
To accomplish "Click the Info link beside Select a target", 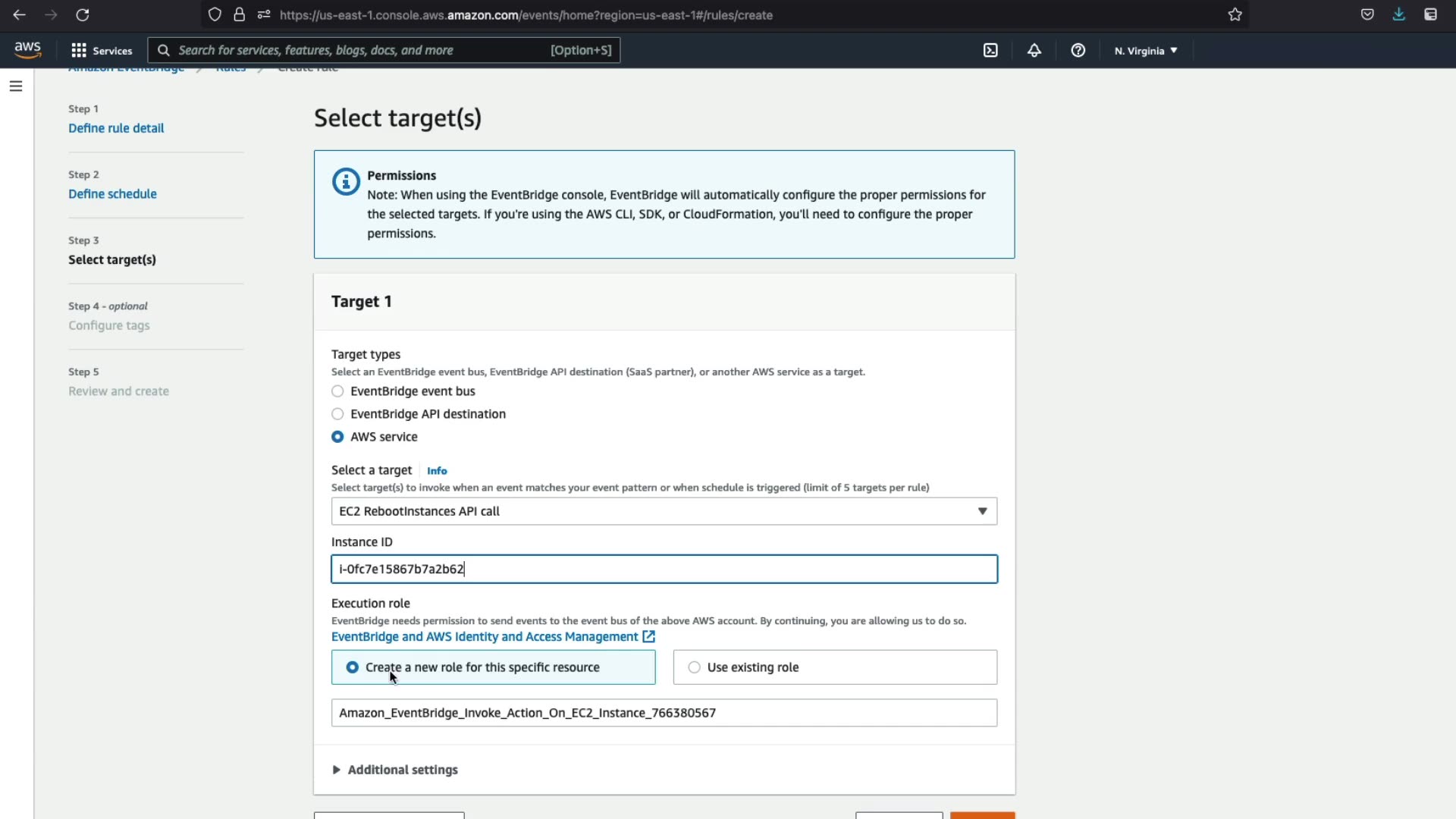I will point(437,471).
